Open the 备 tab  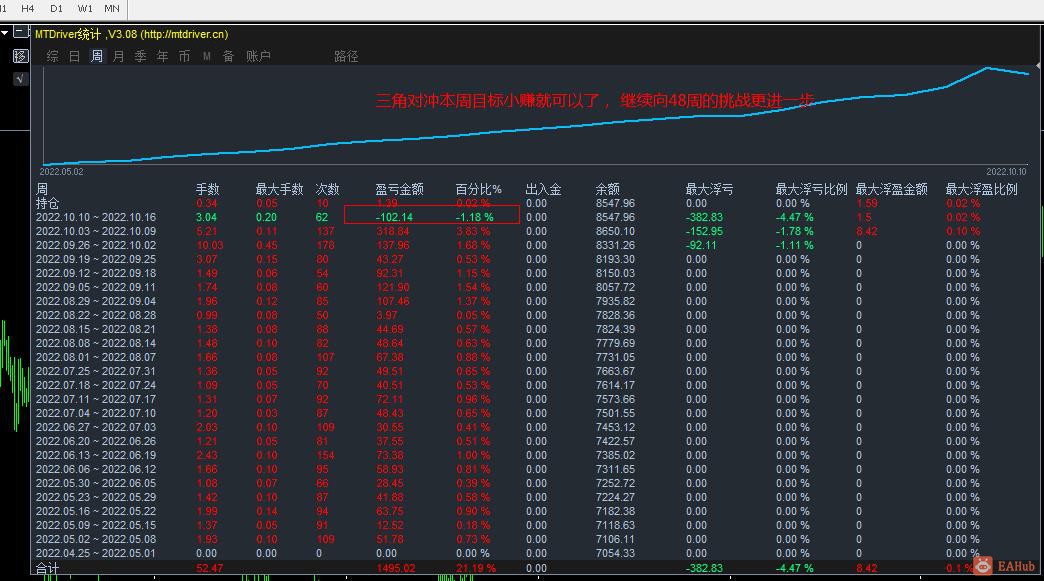point(228,57)
